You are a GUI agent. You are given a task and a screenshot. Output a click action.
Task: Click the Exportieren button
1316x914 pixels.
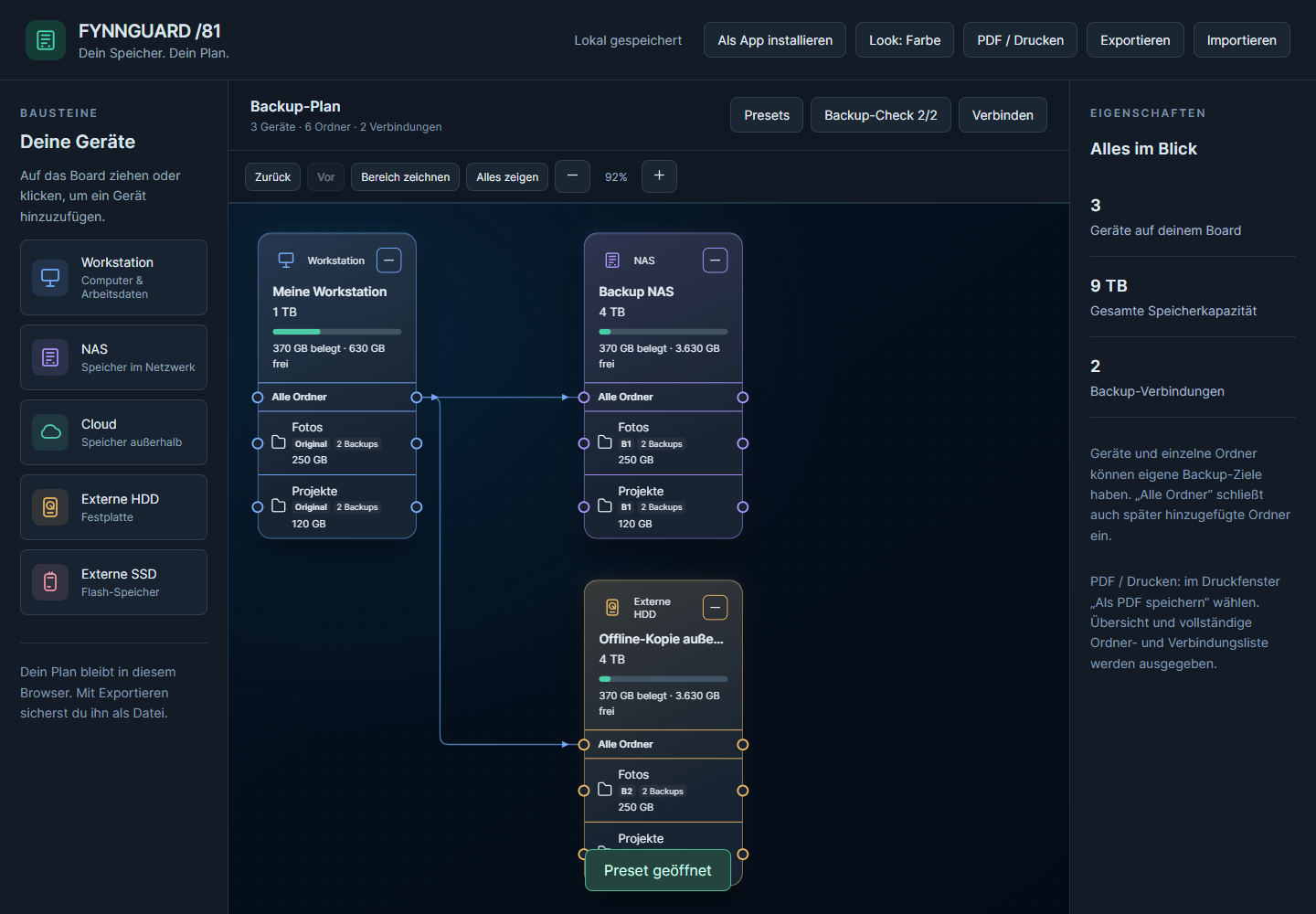(1135, 40)
